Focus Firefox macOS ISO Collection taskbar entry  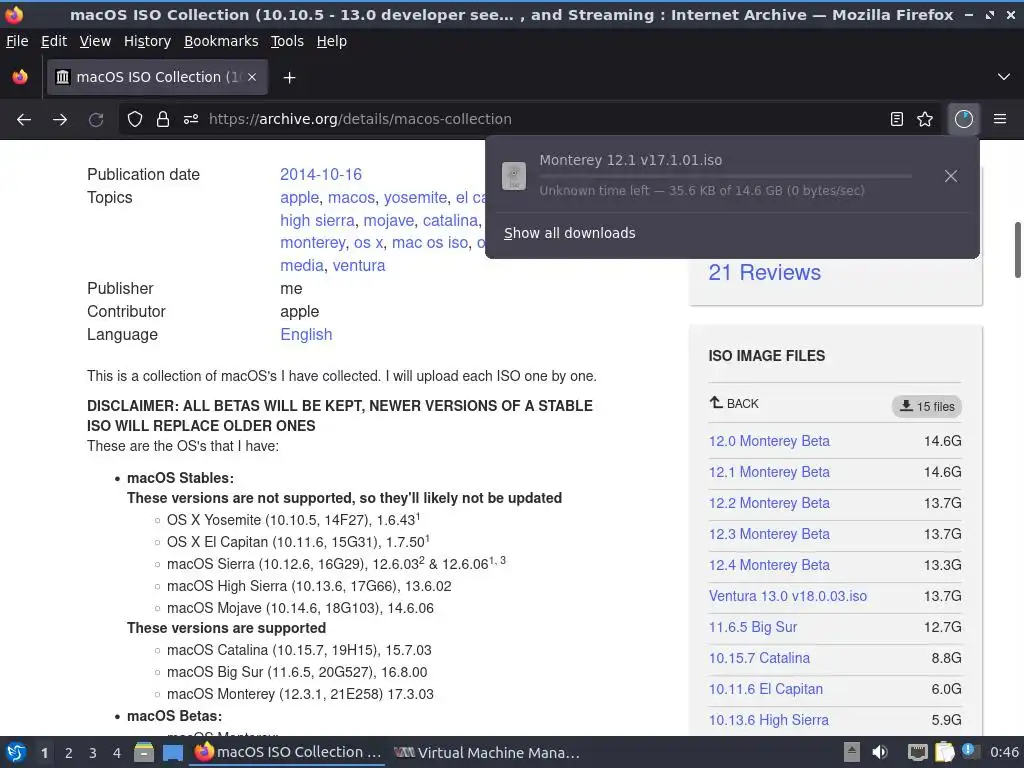coord(287,752)
